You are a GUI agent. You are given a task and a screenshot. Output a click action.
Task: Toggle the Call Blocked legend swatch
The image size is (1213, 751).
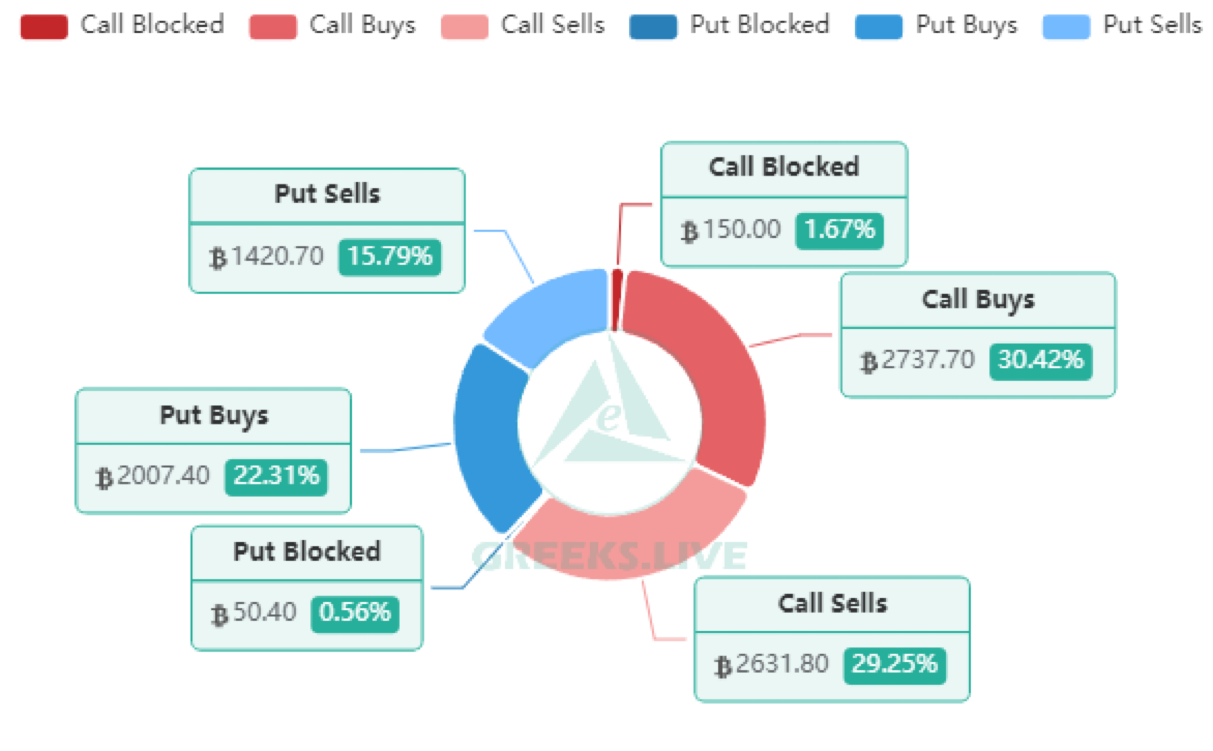click(x=44, y=26)
